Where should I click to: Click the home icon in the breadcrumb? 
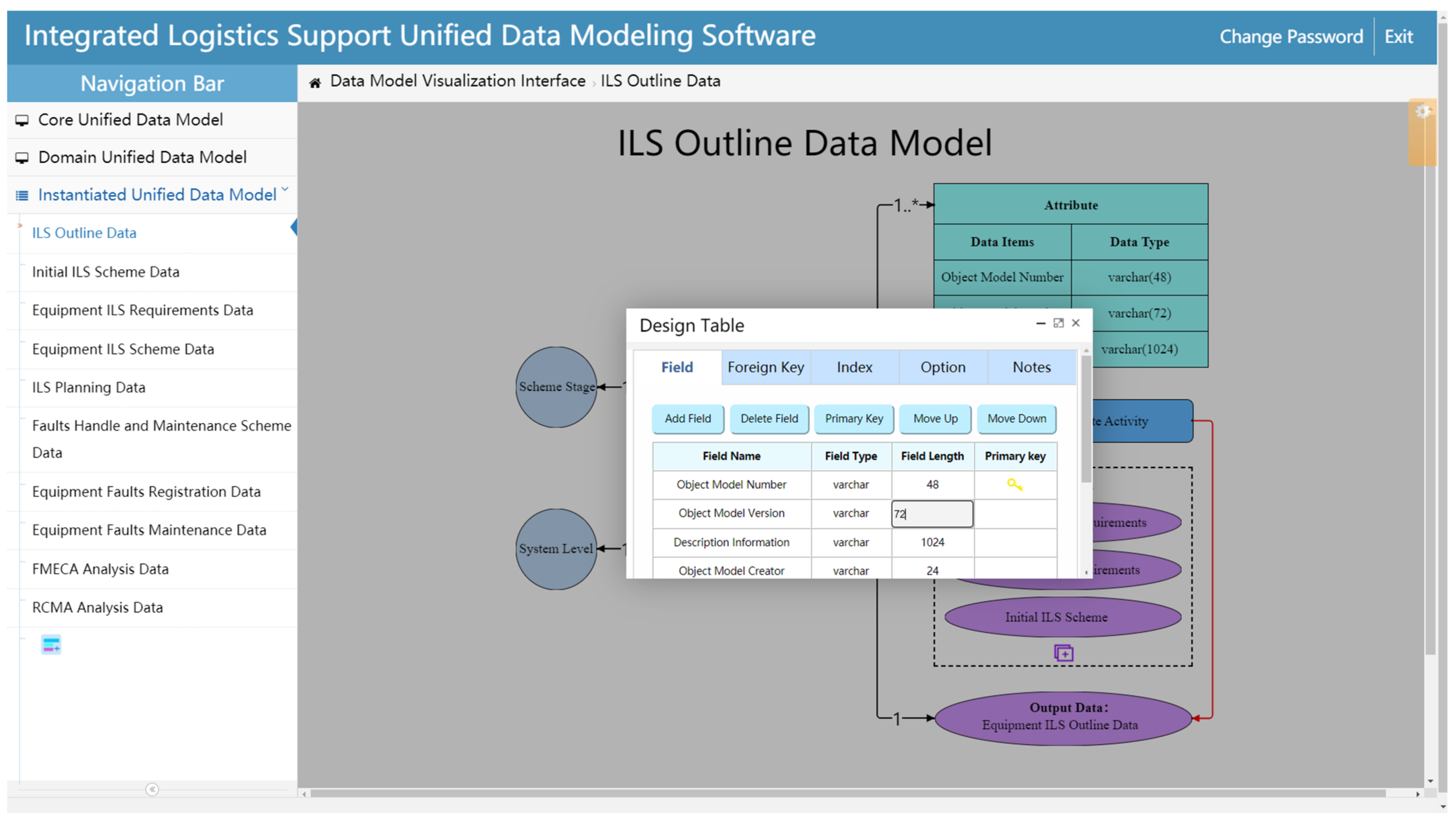(x=315, y=83)
